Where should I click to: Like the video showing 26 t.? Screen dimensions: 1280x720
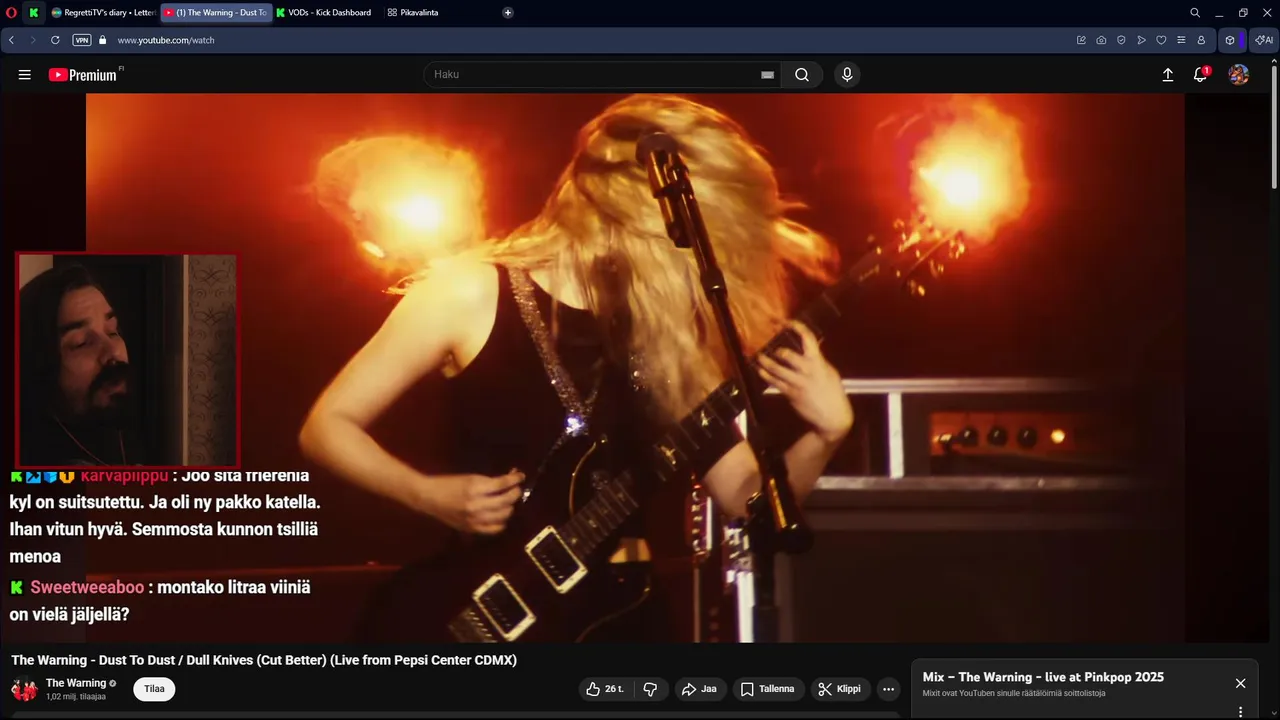605,689
